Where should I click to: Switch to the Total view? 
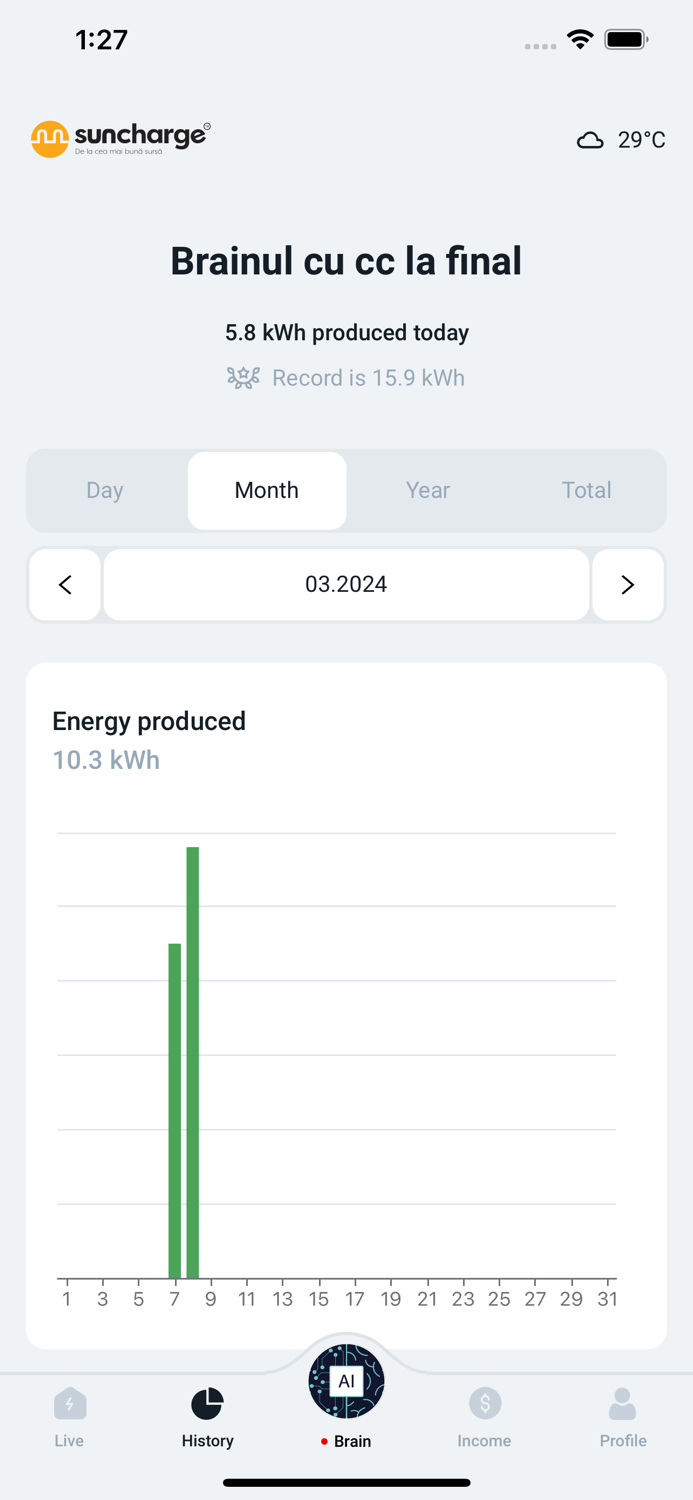click(587, 490)
